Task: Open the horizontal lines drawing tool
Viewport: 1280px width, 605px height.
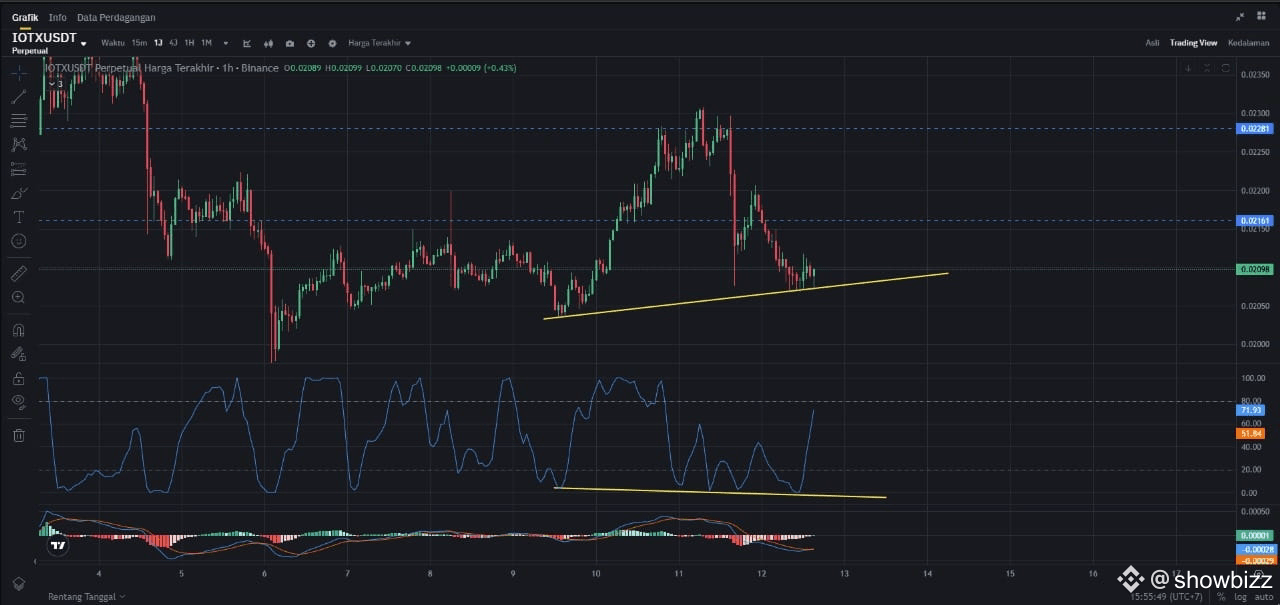Action: tap(18, 121)
